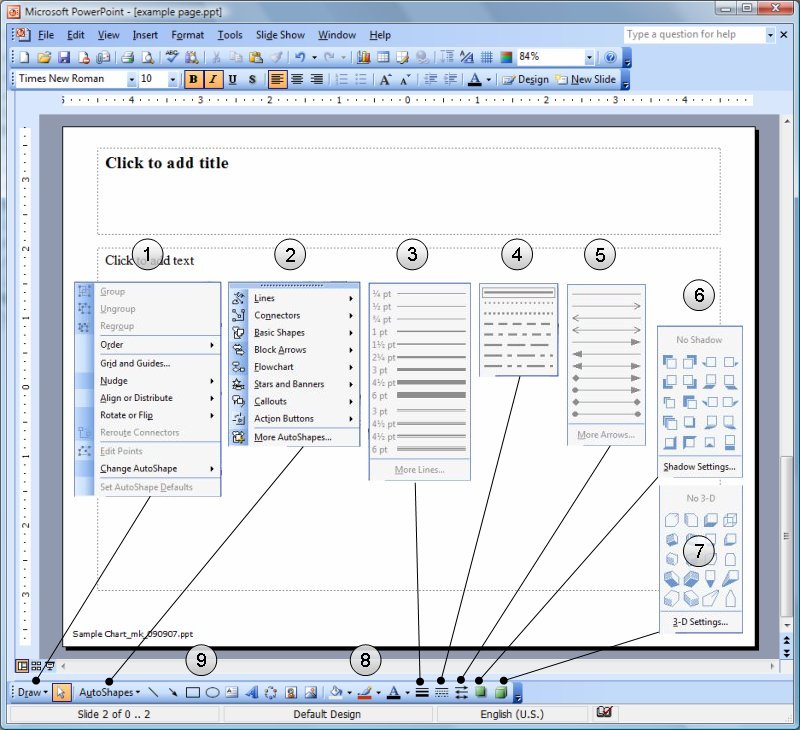The width and height of the screenshot is (800, 730).
Task: Toggle Italic formatting
Action: click(x=213, y=80)
